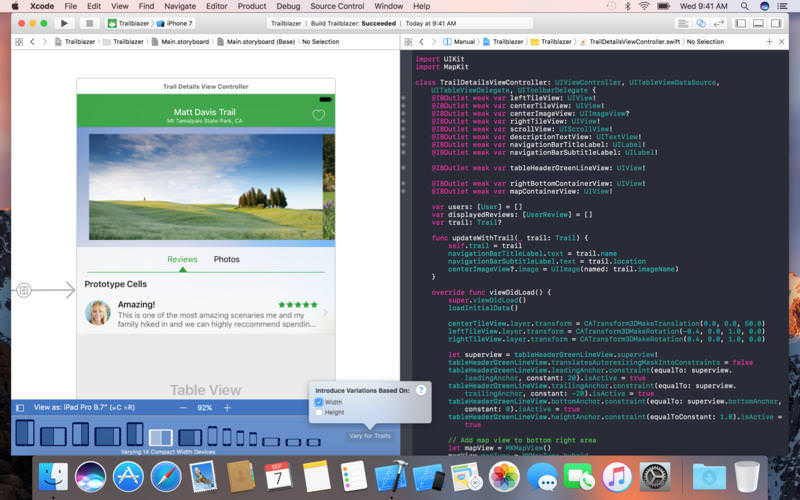Image resolution: width=800 pixels, height=500 pixels.
Task: Select the Photos tab
Action: pyautogui.click(x=227, y=259)
